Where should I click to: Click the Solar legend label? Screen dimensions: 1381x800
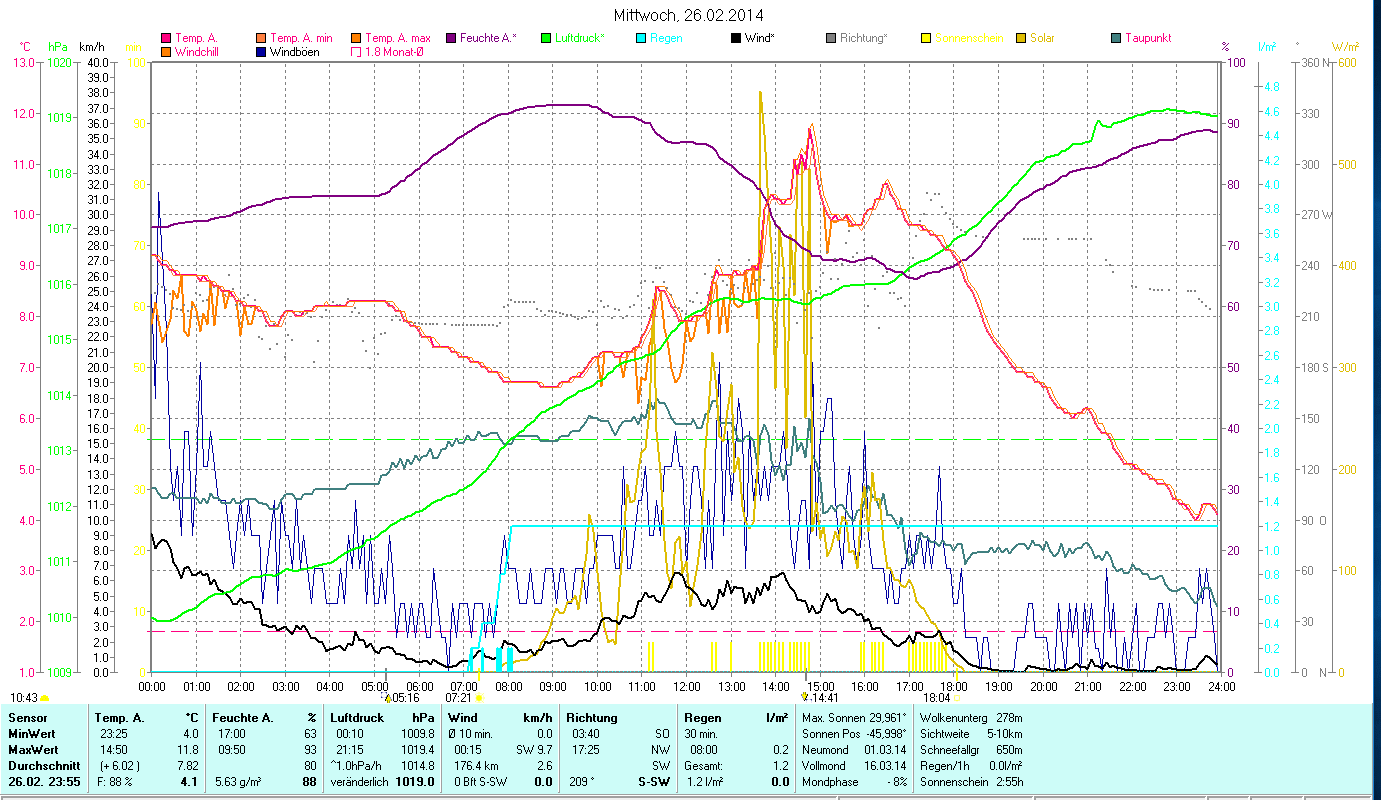[x=1043, y=38]
